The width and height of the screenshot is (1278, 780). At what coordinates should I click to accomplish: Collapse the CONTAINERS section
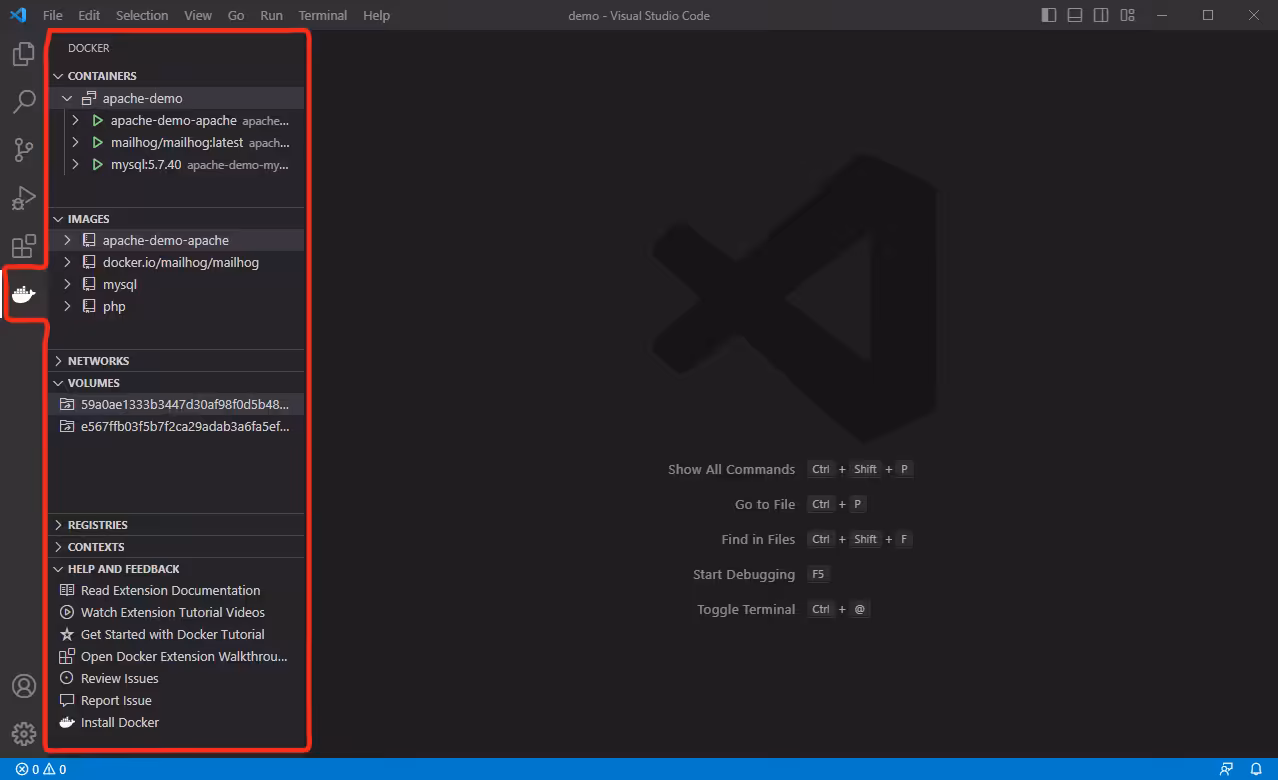pos(58,76)
